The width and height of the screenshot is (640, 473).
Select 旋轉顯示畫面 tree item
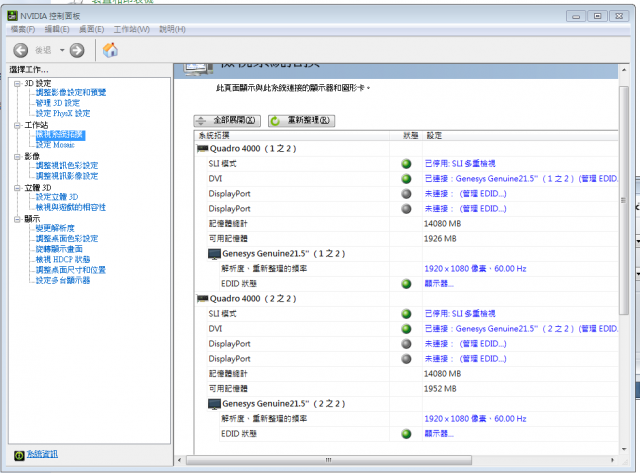[x=60, y=249]
